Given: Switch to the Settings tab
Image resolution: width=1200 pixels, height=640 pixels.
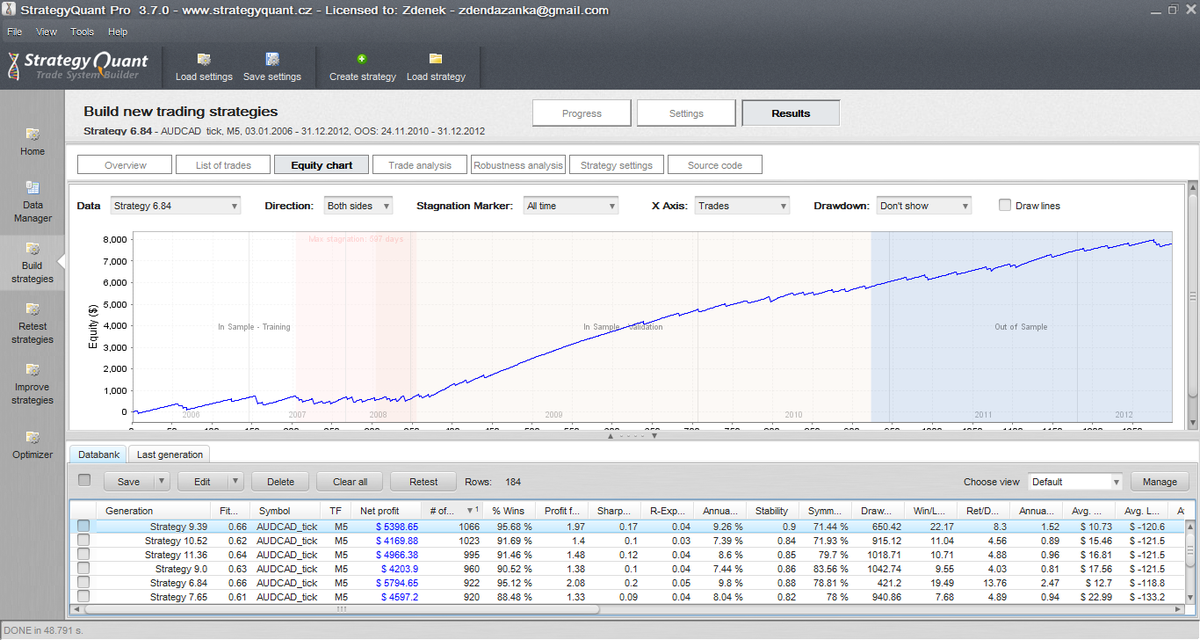Looking at the screenshot, I should coord(686,113).
